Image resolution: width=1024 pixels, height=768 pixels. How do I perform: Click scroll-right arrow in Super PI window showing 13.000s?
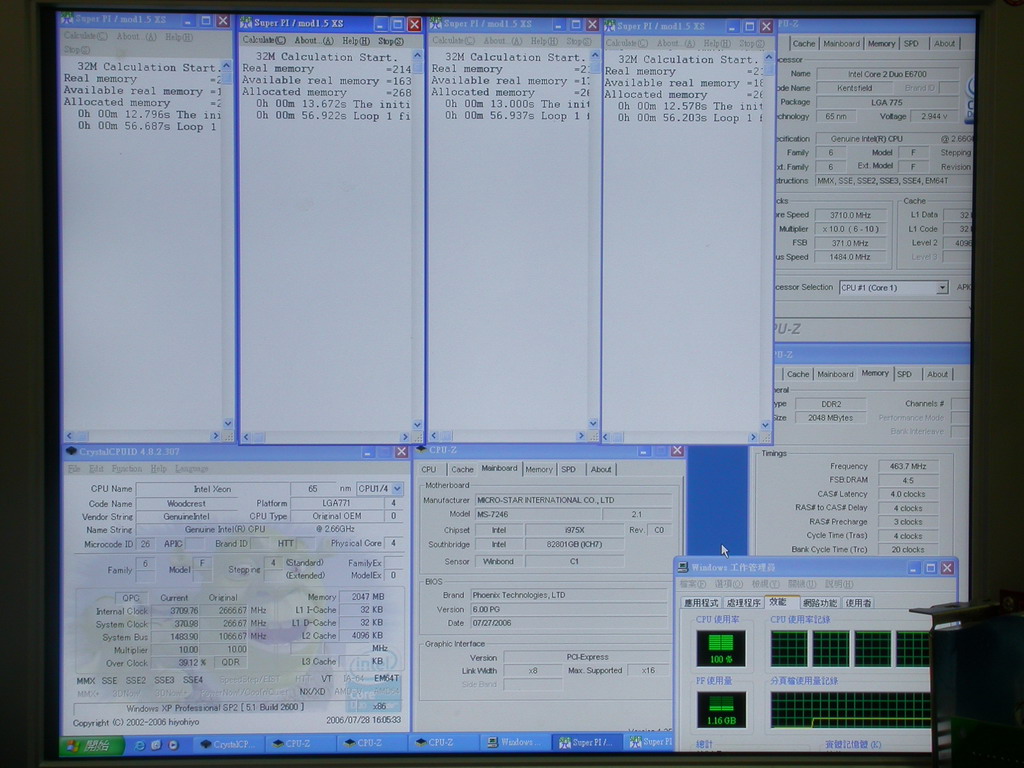[x=581, y=436]
